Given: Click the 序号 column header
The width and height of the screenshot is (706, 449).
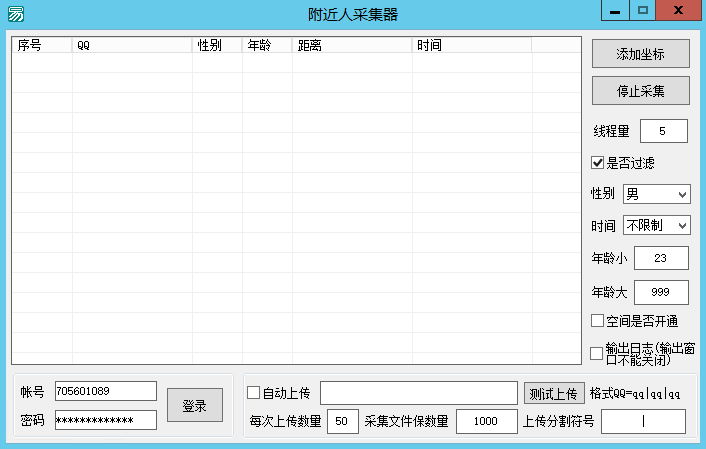Looking at the screenshot, I should click(x=41, y=46).
